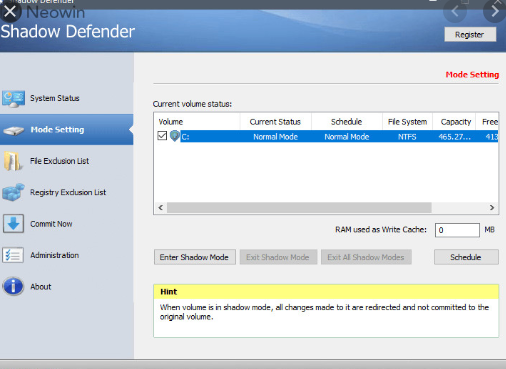Click the System Status monitor icon

point(13,99)
